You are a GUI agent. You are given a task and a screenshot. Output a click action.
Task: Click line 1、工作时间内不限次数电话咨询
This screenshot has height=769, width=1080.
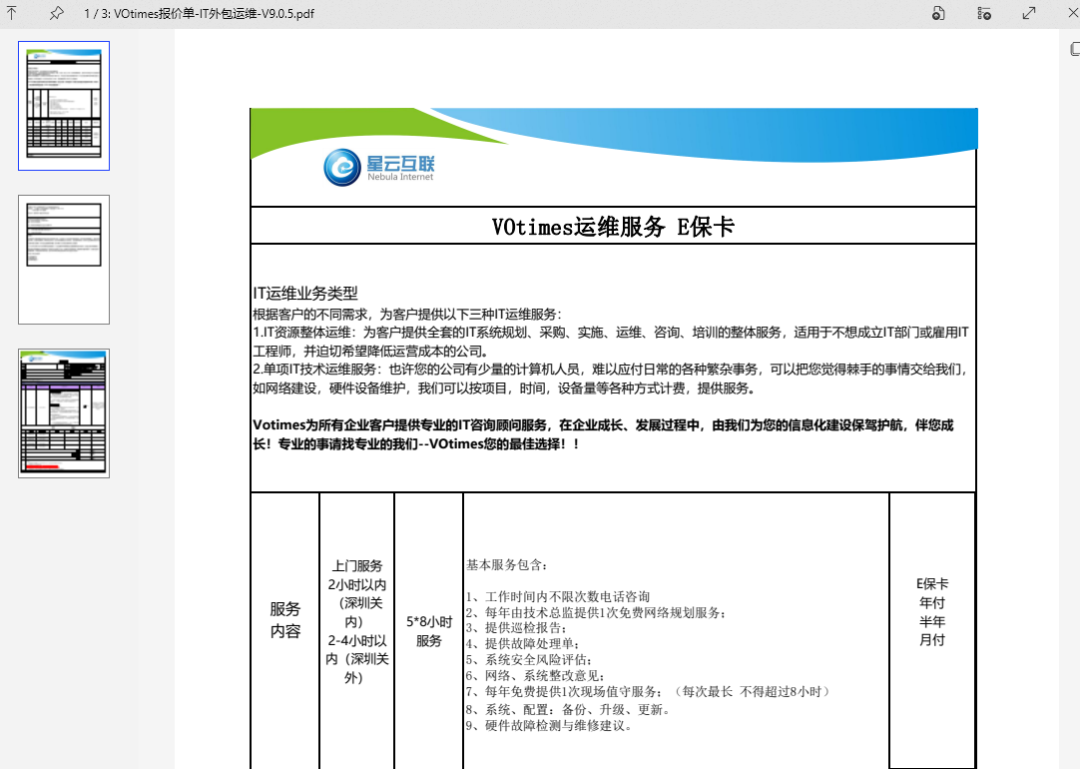[558, 596]
